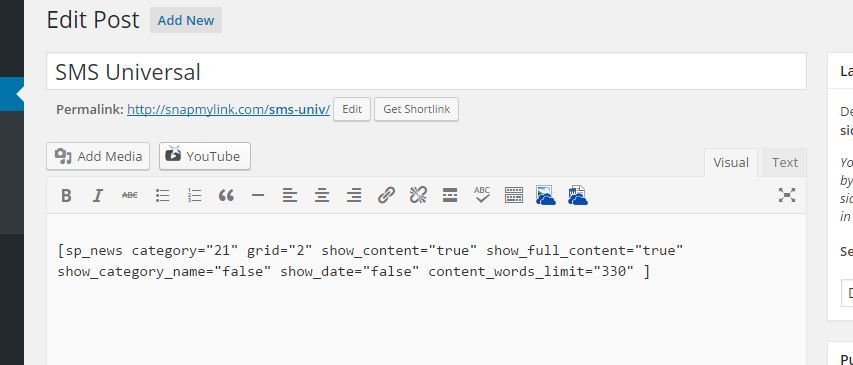Insert a numbered list

[194, 195]
